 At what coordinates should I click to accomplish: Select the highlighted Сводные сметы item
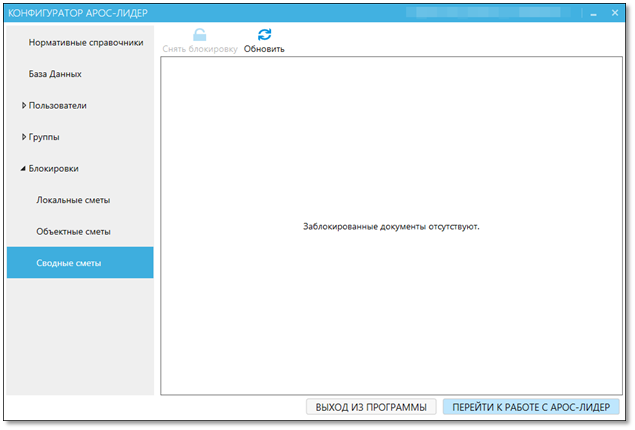coord(80,263)
